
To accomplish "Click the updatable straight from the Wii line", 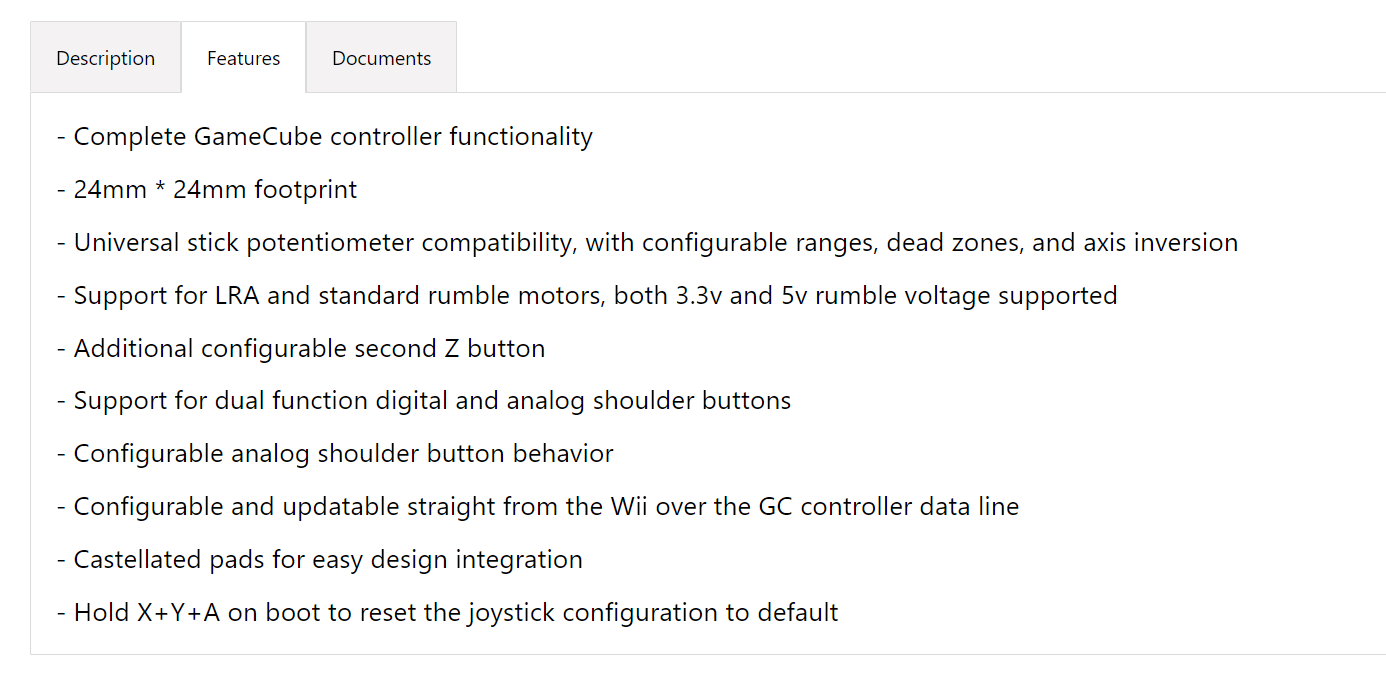I will (538, 507).
